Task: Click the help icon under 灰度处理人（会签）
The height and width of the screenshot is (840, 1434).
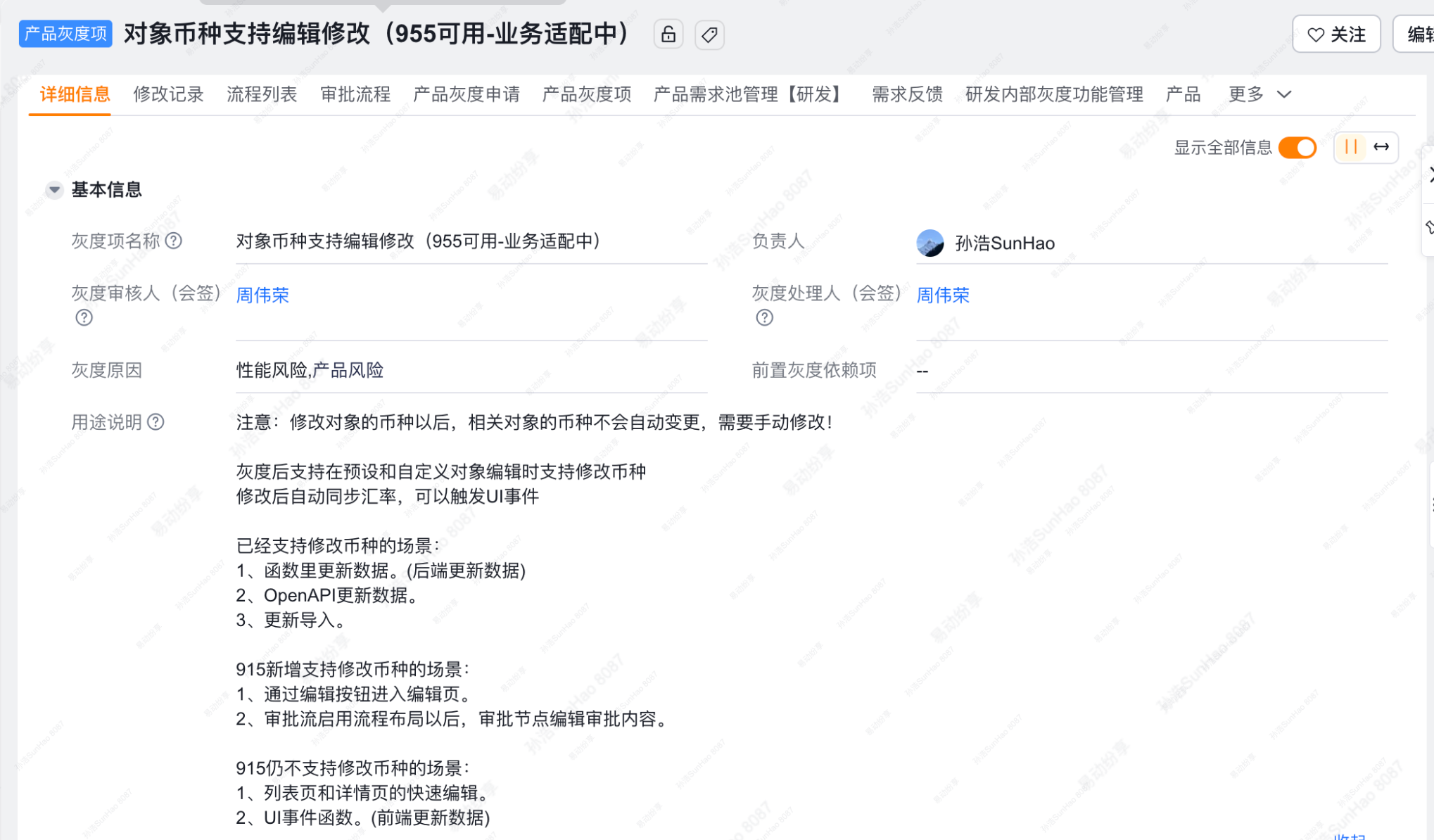Action: (765, 317)
